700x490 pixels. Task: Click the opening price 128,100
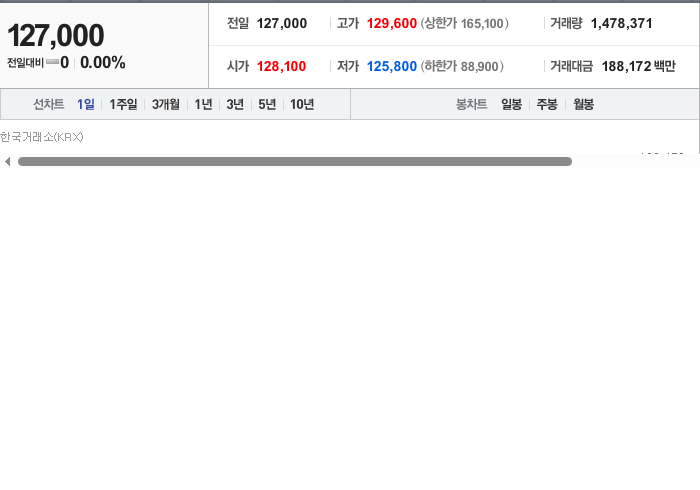tap(281, 66)
